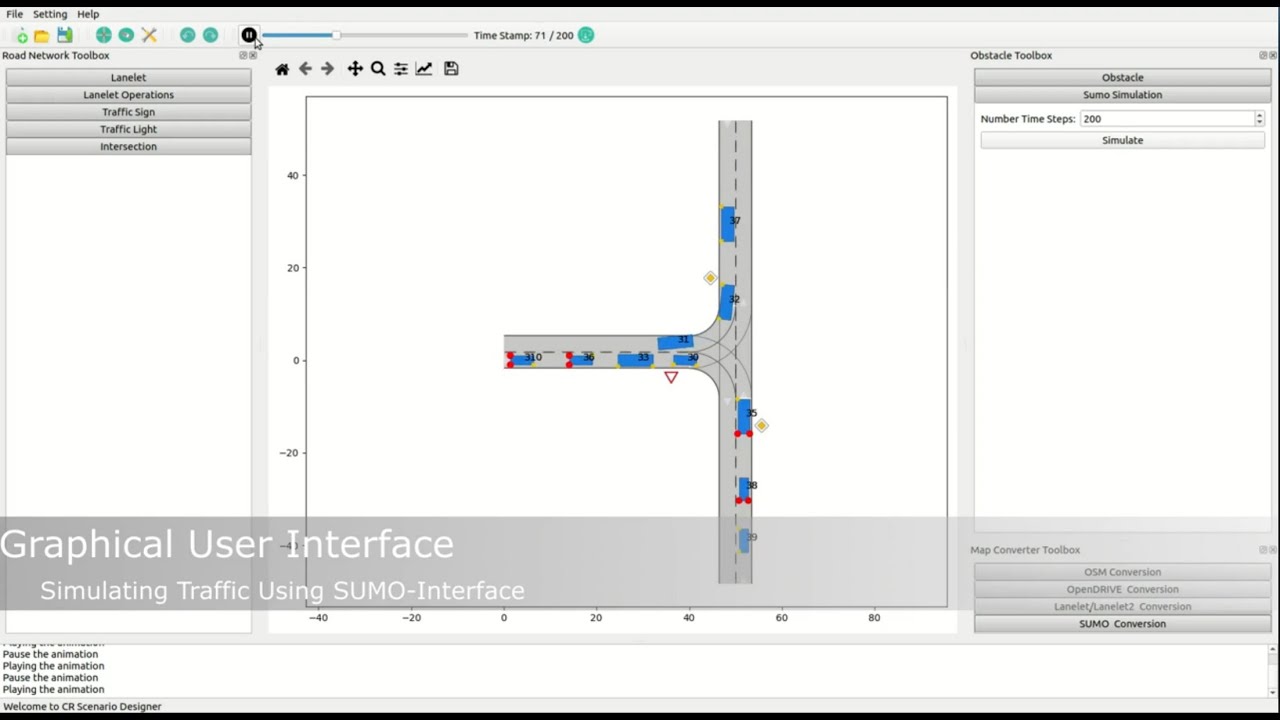
Task: Select vehicle 32 near the intersection
Action: (x=727, y=302)
